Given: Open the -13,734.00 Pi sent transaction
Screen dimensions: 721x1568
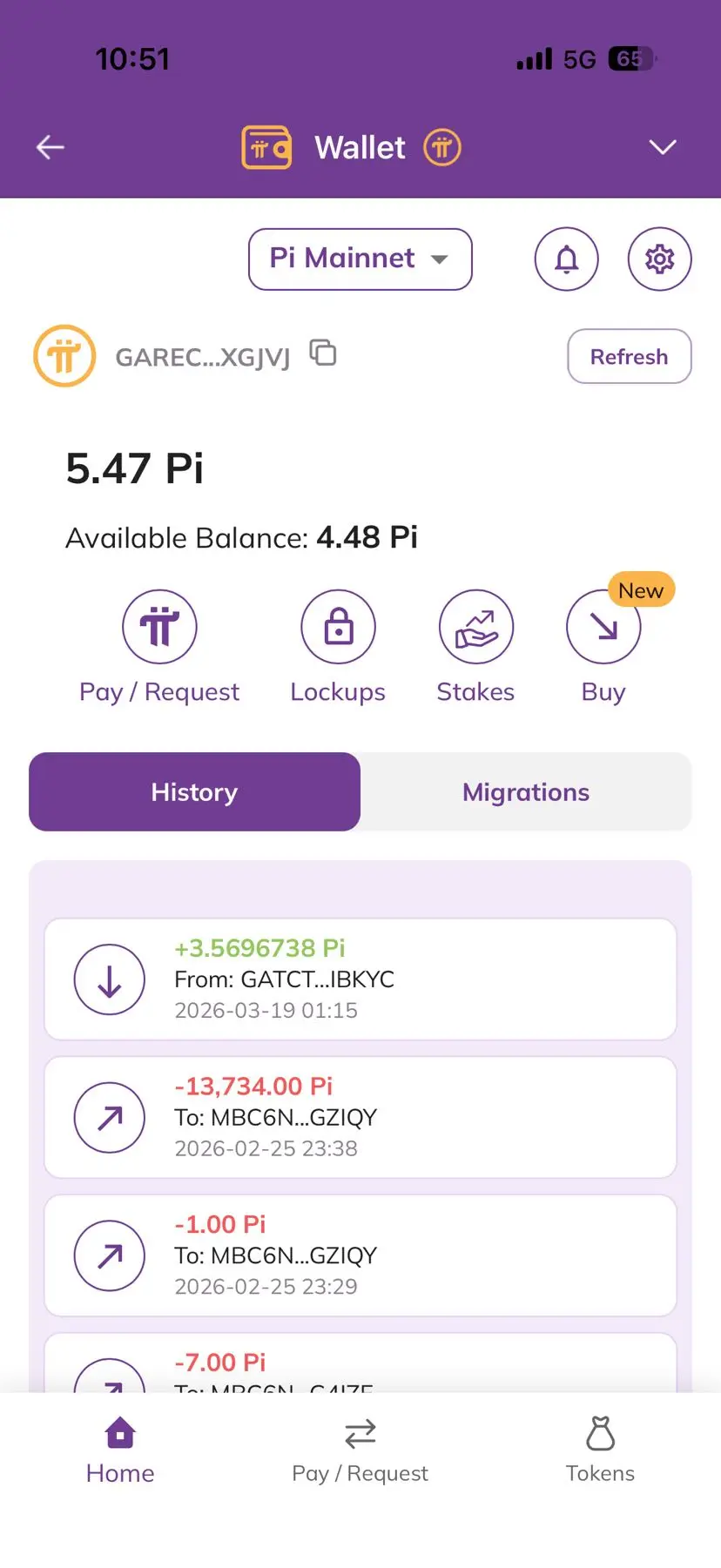Looking at the screenshot, I should pos(360,1117).
